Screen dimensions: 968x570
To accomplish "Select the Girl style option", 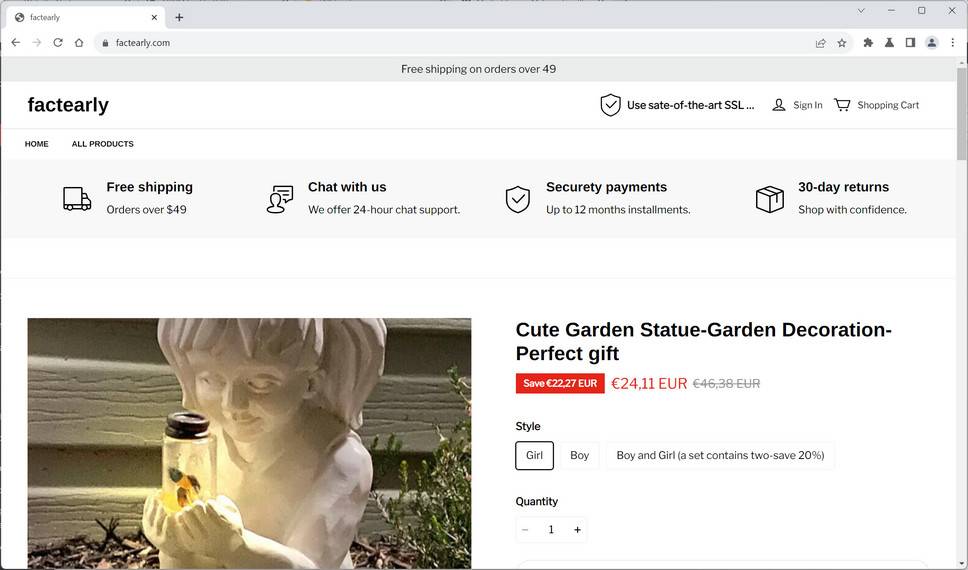I will tap(535, 456).
